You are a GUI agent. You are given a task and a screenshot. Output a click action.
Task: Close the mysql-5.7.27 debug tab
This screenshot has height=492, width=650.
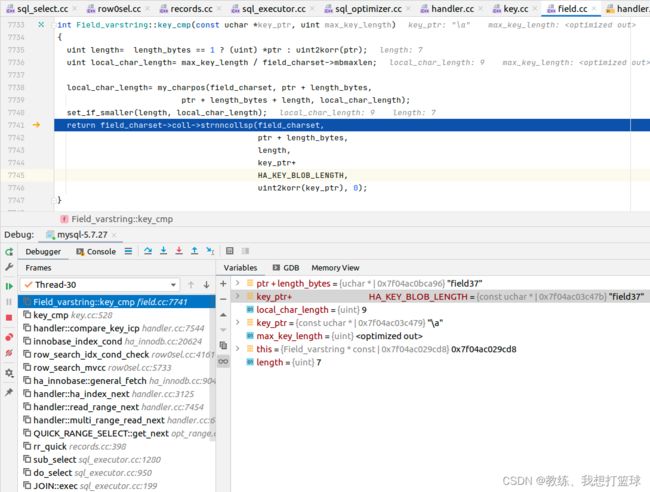[114, 235]
